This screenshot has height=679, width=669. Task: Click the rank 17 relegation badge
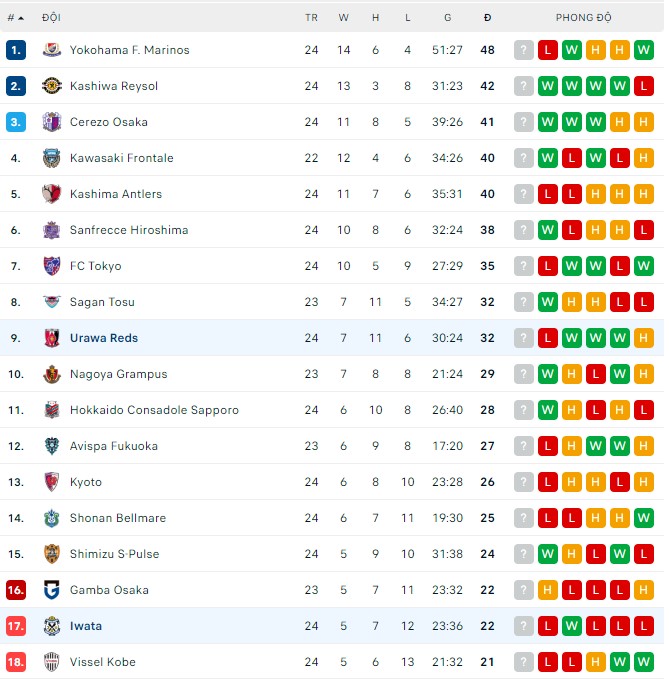pyautogui.click(x=15, y=626)
